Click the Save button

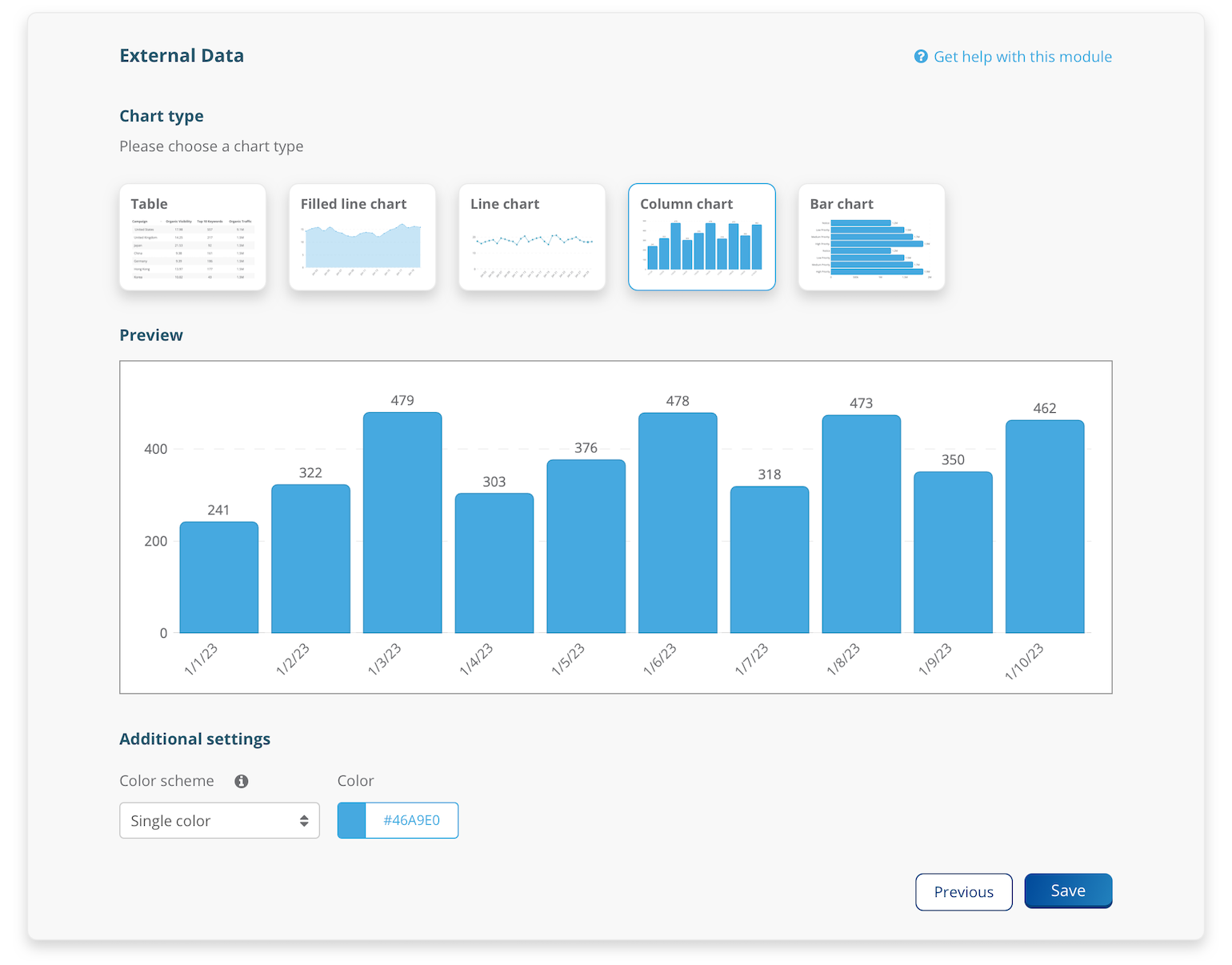(1068, 891)
